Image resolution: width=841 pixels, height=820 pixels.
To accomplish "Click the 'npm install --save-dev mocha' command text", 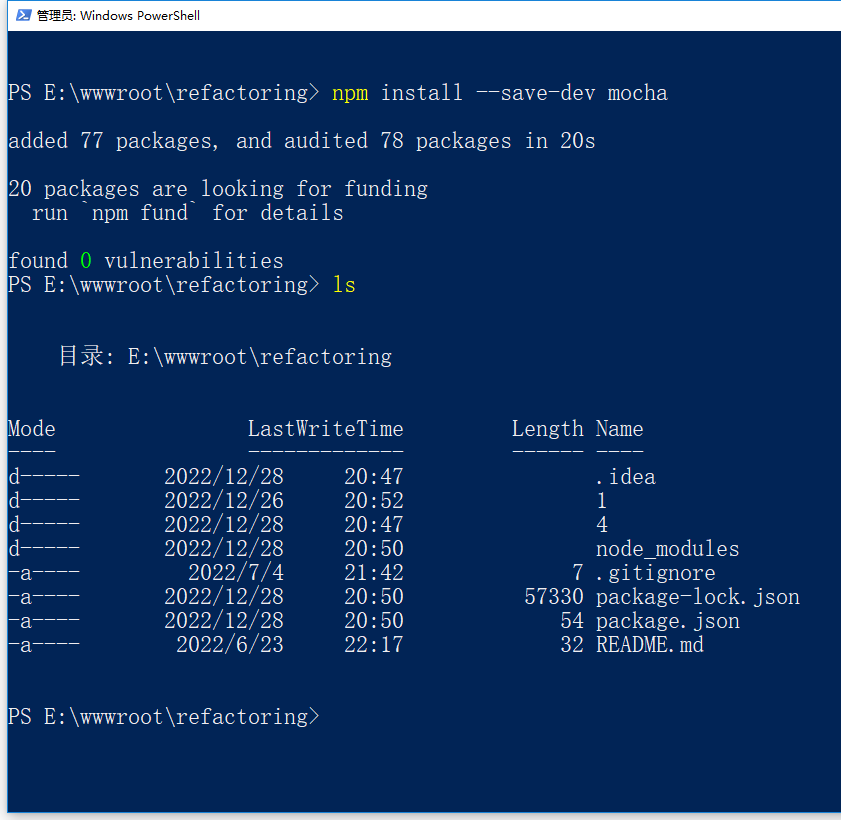I will [x=499, y=93].
